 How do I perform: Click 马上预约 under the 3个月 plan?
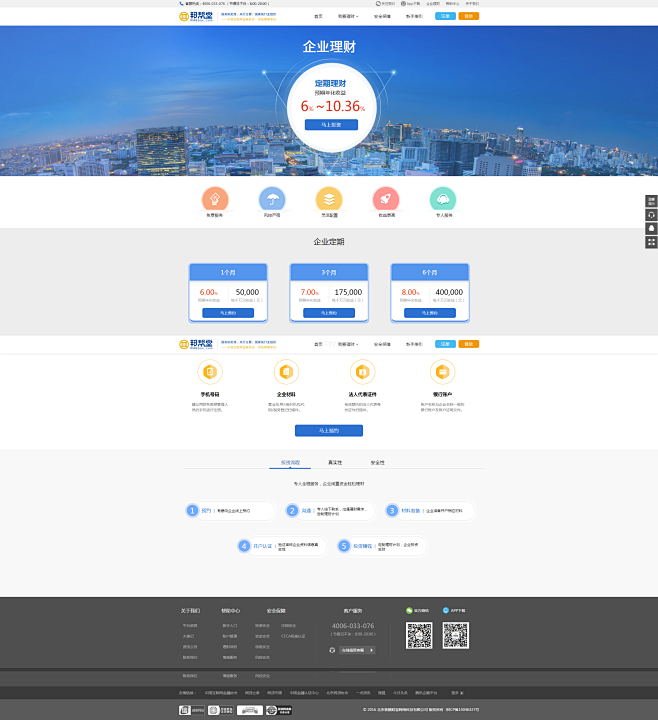(328, 312)
